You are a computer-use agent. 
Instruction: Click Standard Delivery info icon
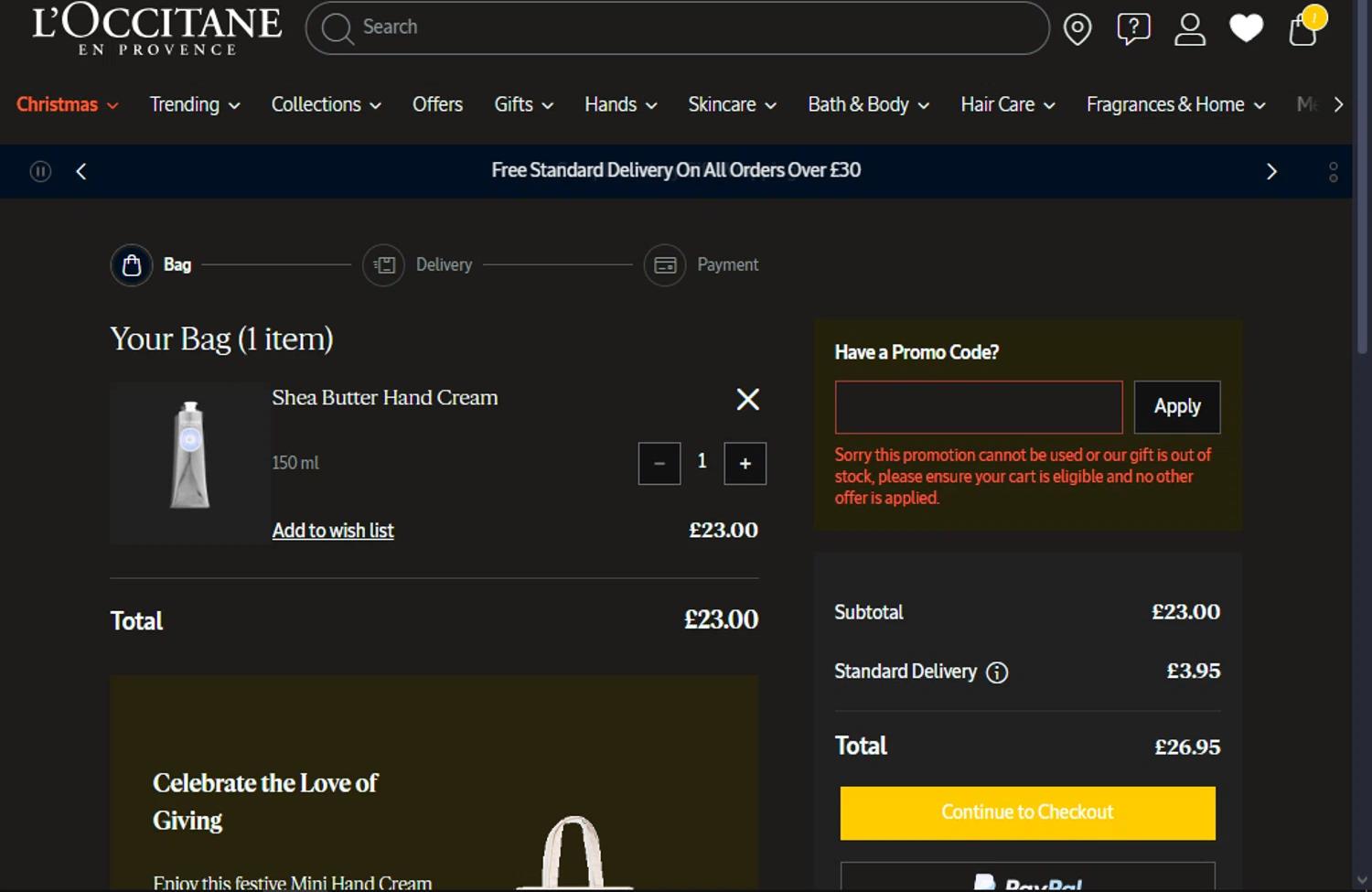[997, 672]
